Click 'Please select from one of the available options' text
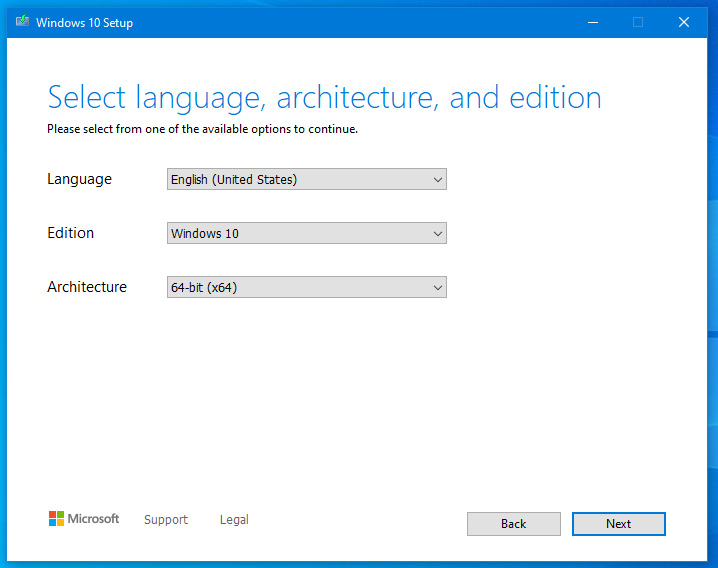 pyautogui.click(x=202, y=129)
